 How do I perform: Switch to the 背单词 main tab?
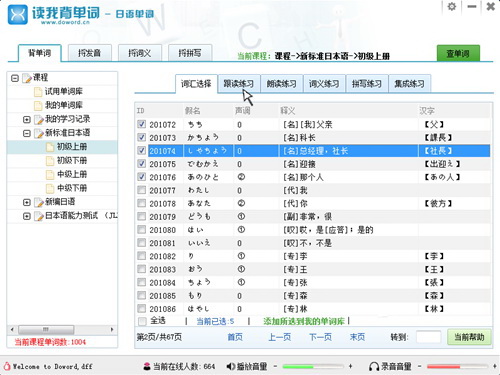(x=40, y=53)
